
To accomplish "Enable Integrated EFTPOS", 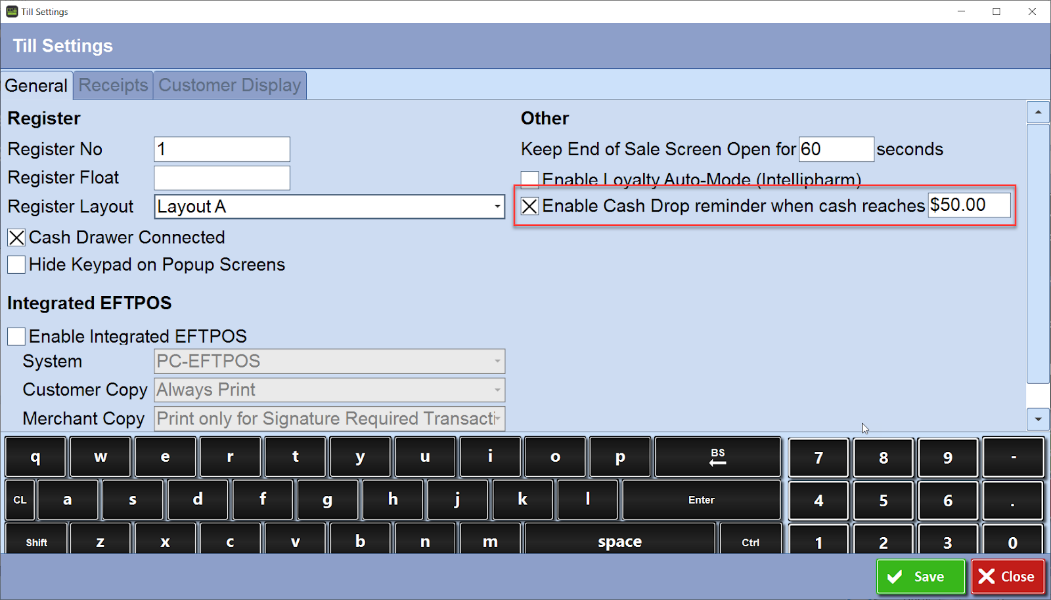I will point(16,336).
